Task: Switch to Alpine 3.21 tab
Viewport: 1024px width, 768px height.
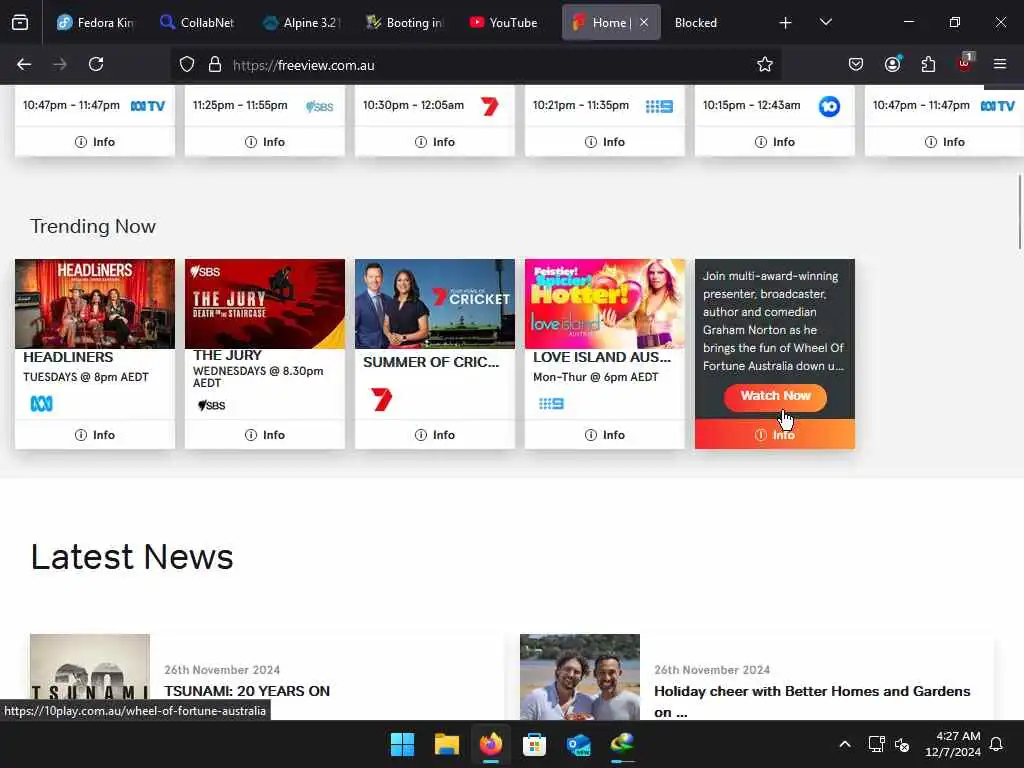Action: point(302,23)
